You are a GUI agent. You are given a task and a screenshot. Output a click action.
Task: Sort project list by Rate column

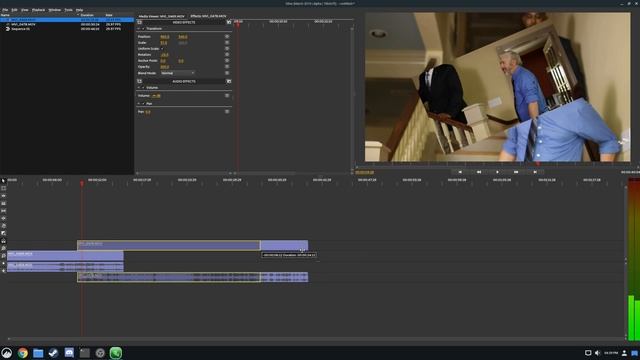(119, 15)
